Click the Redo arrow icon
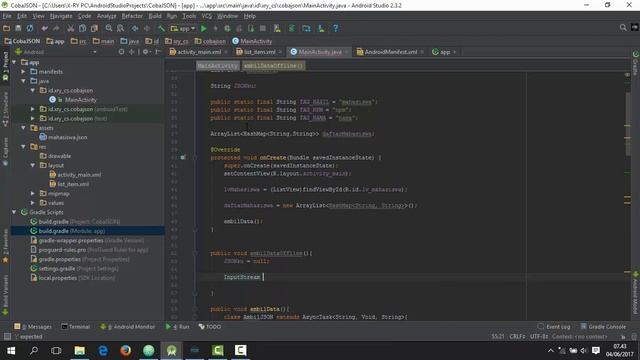Image resolution: width=640 pixels, height=360 pixels. (x=56, y=28)
